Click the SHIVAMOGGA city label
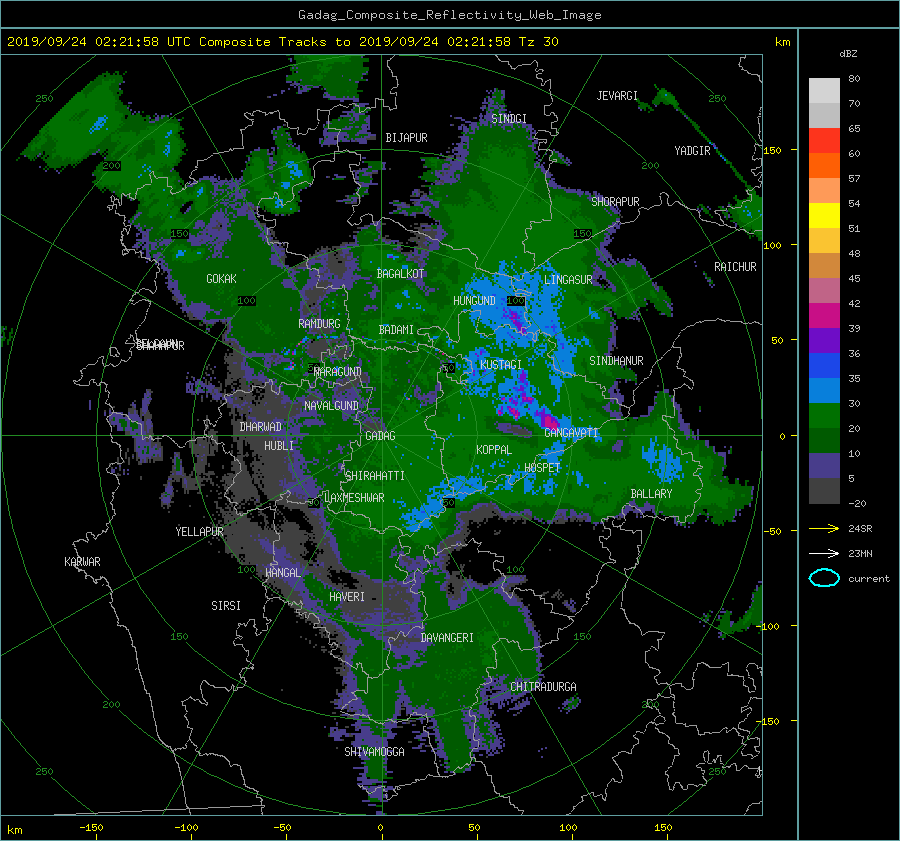 click(374, 751)
